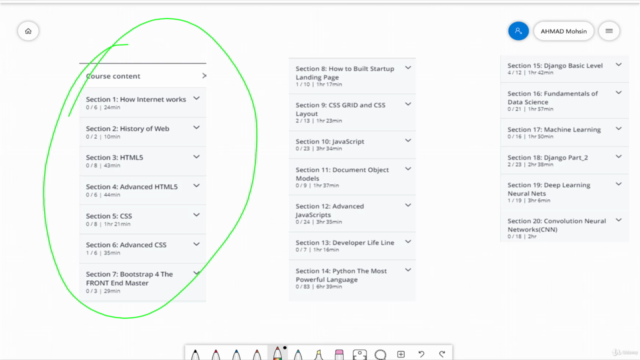
Task: Expand Section 9 CSS GRID chevron
Action: tap(408, 104)
